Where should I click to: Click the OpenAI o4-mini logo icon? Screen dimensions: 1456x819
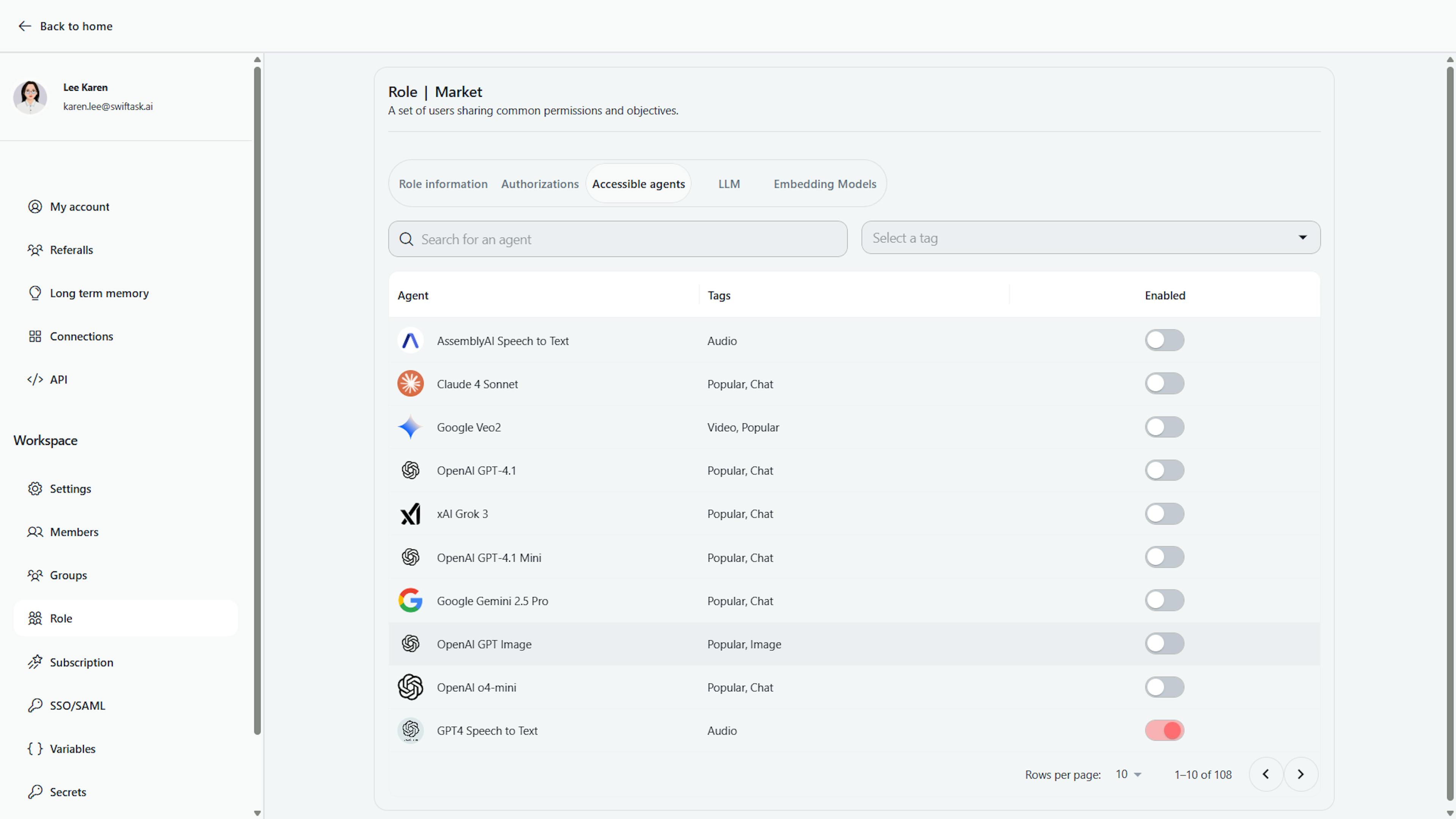tap(410, 687)
